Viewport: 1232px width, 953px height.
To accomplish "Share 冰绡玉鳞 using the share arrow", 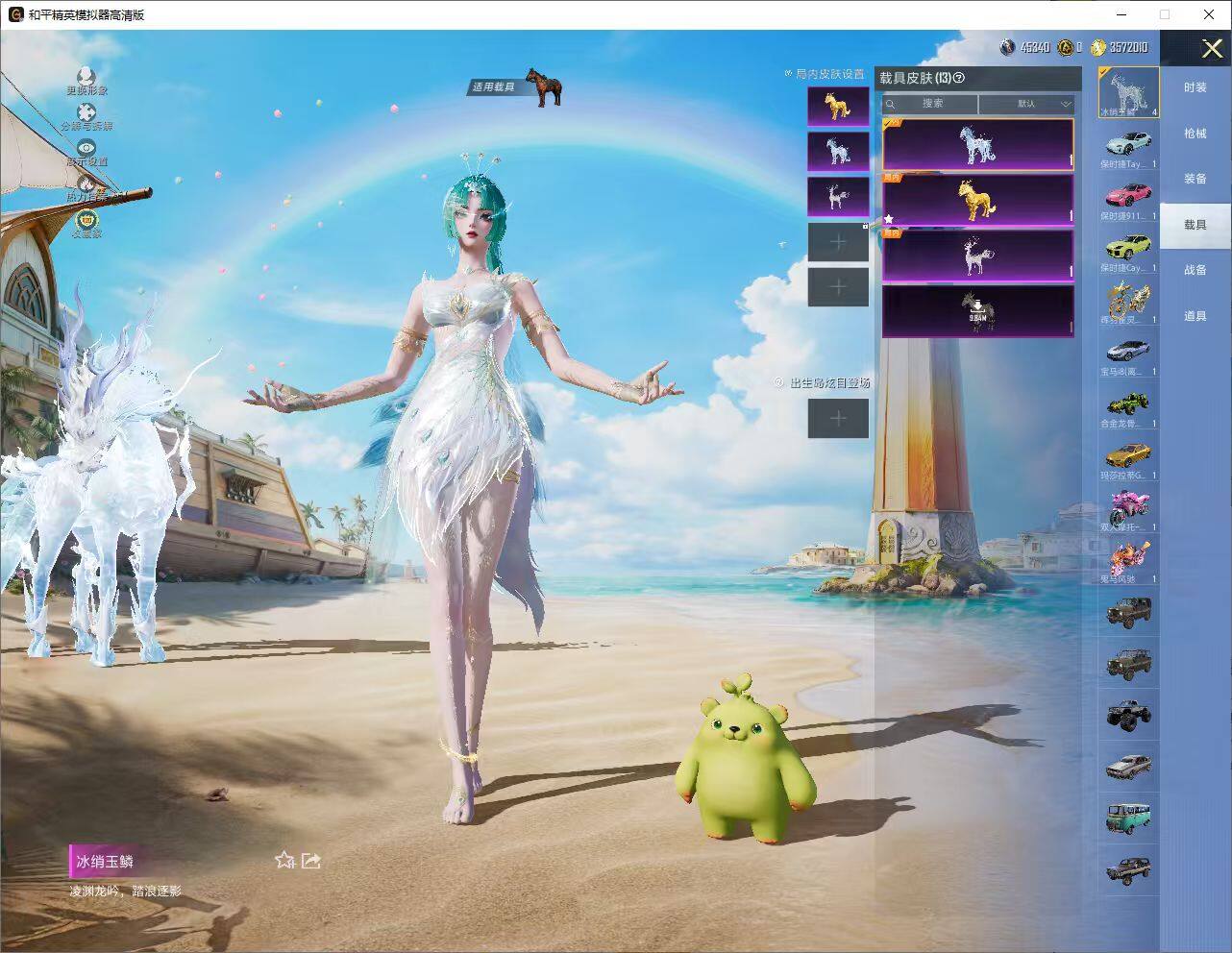I will (311, 860).
